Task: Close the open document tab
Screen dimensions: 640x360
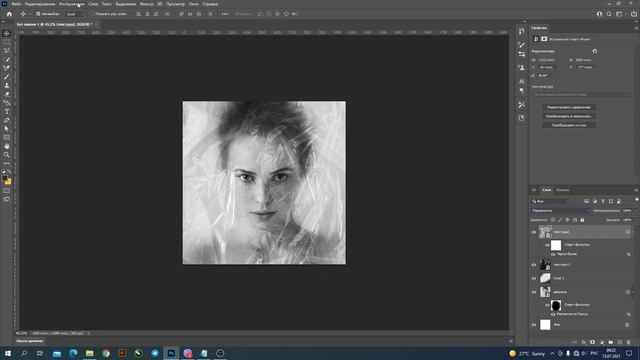Action: pos(96,24)
